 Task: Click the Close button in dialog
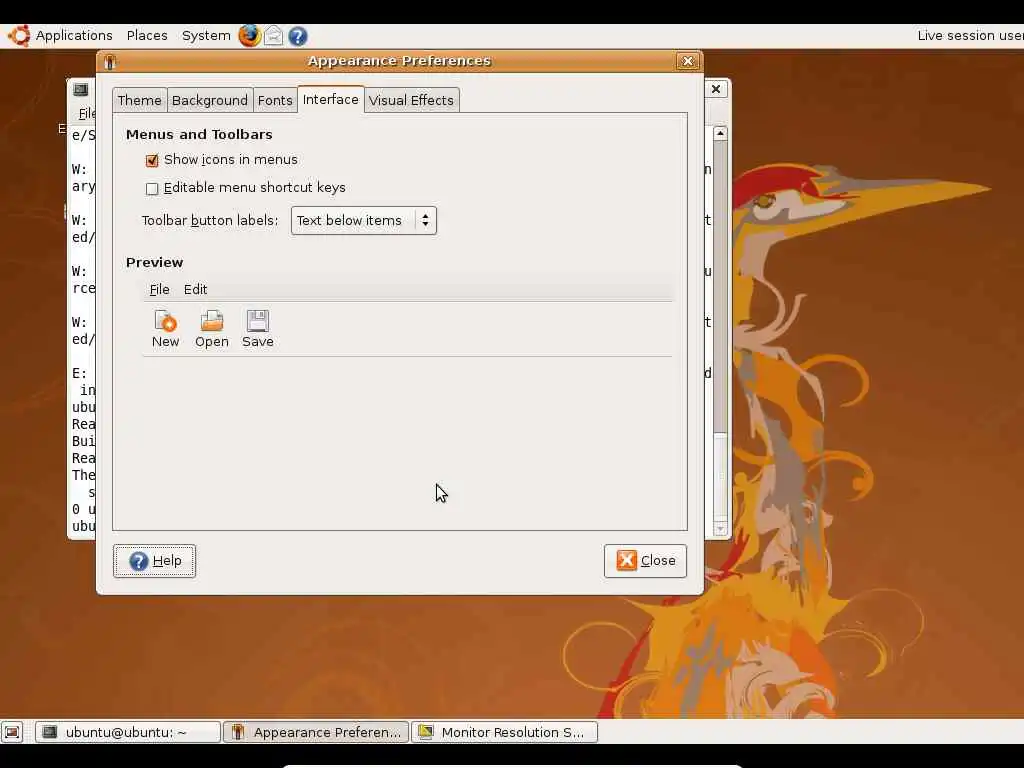tap(645, 561)
